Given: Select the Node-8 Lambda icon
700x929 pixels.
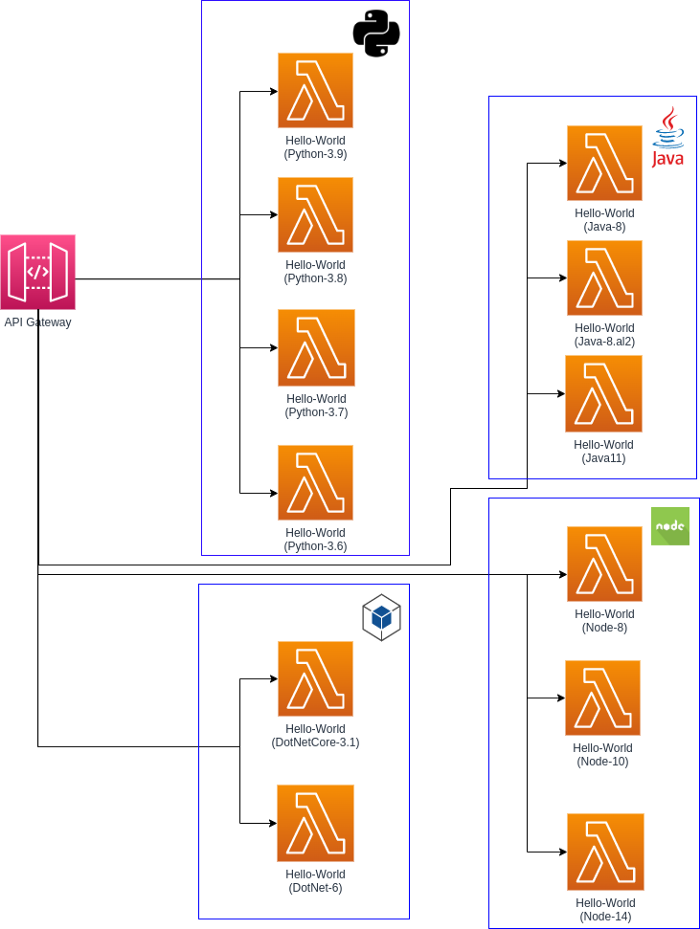Looking at the screenshot, I should click(x=605, y=564).
